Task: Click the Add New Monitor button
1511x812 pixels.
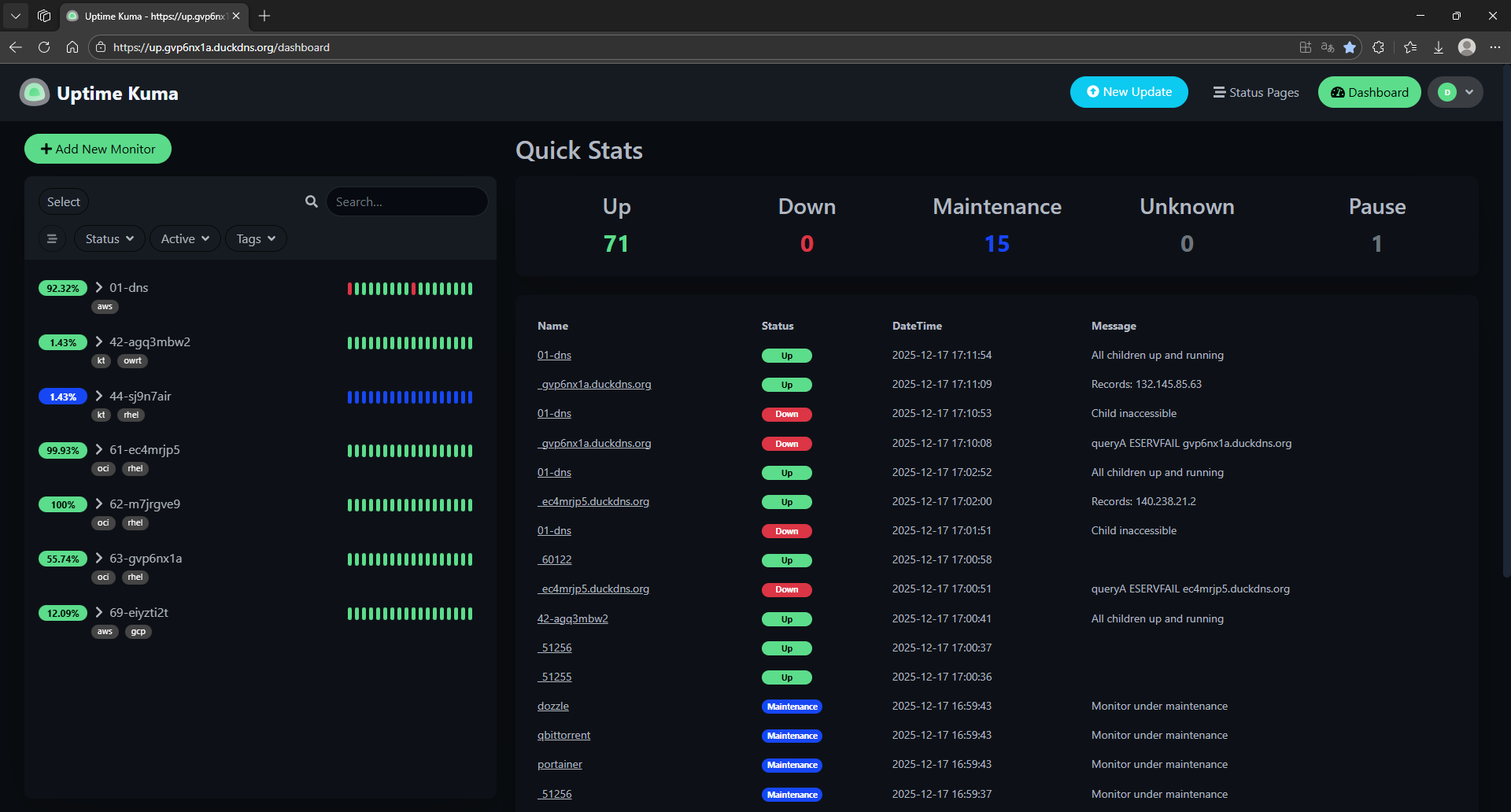Action: (x=98, y=149)
